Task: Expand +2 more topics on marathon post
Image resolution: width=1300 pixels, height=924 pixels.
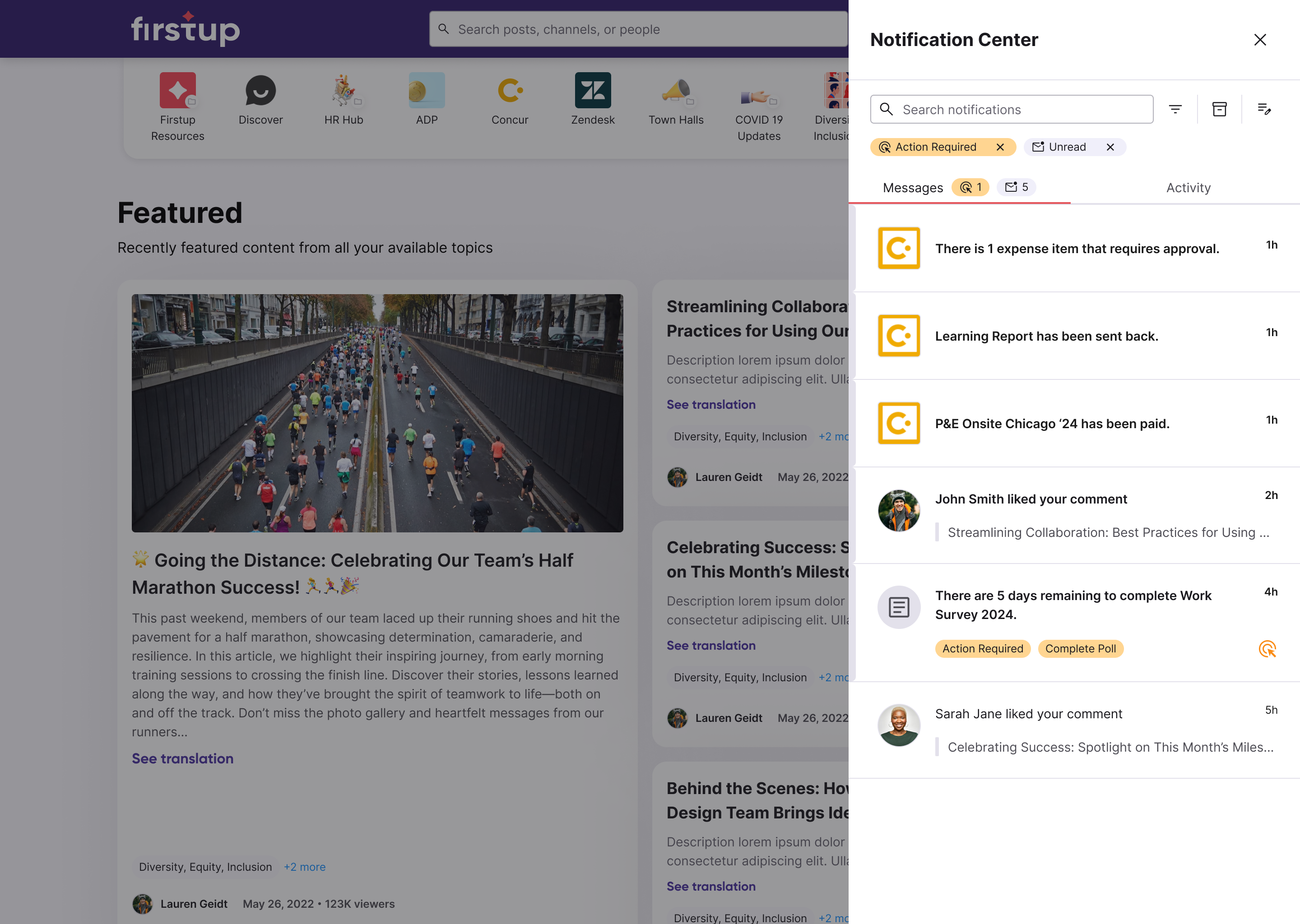Action: (305, 867)
